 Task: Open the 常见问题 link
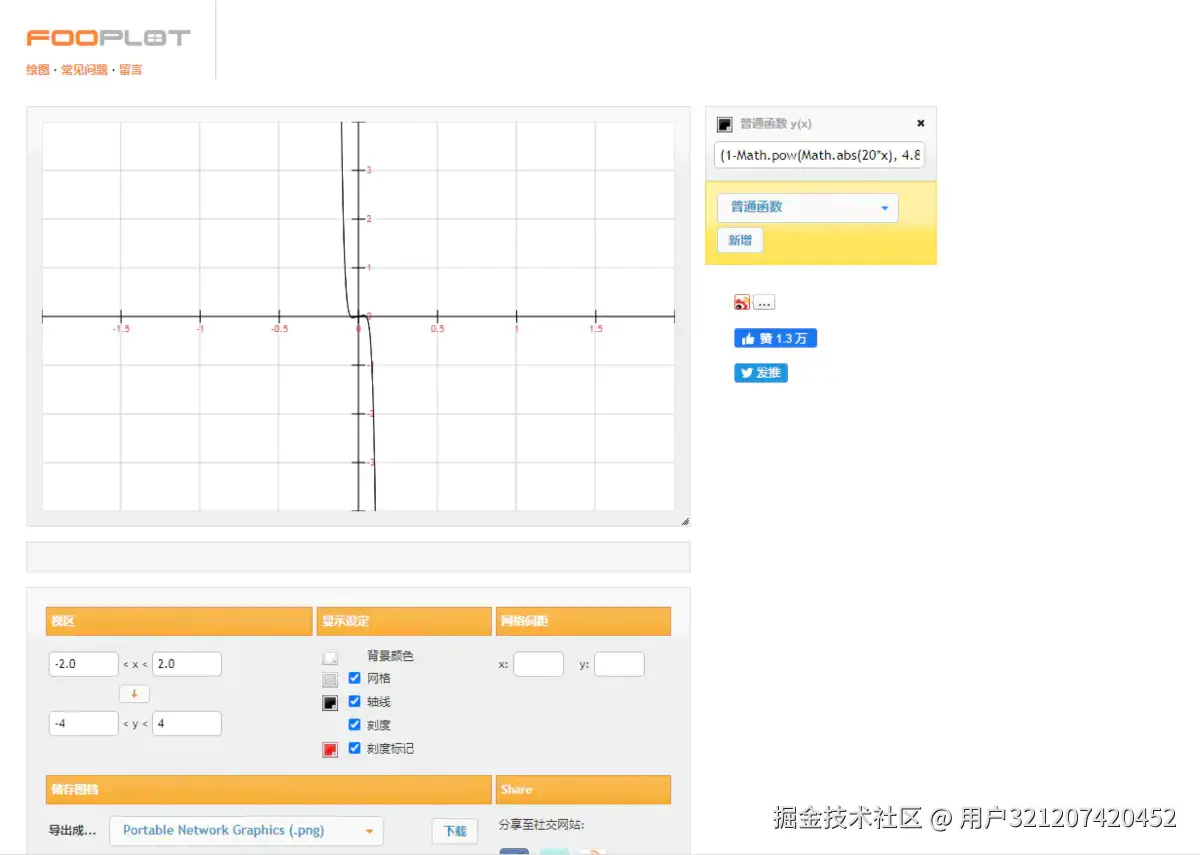click(x=84, y=70)
